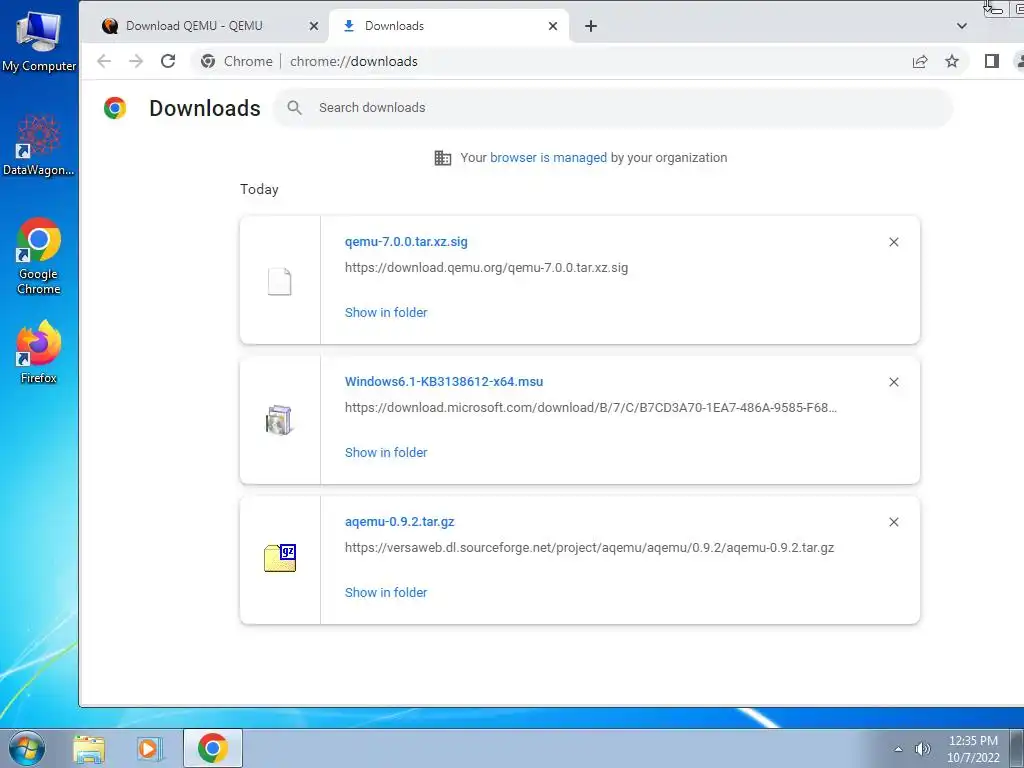Click Chrome taskbar button
Screen dimensions: 1024x768
tap(213, 748)
